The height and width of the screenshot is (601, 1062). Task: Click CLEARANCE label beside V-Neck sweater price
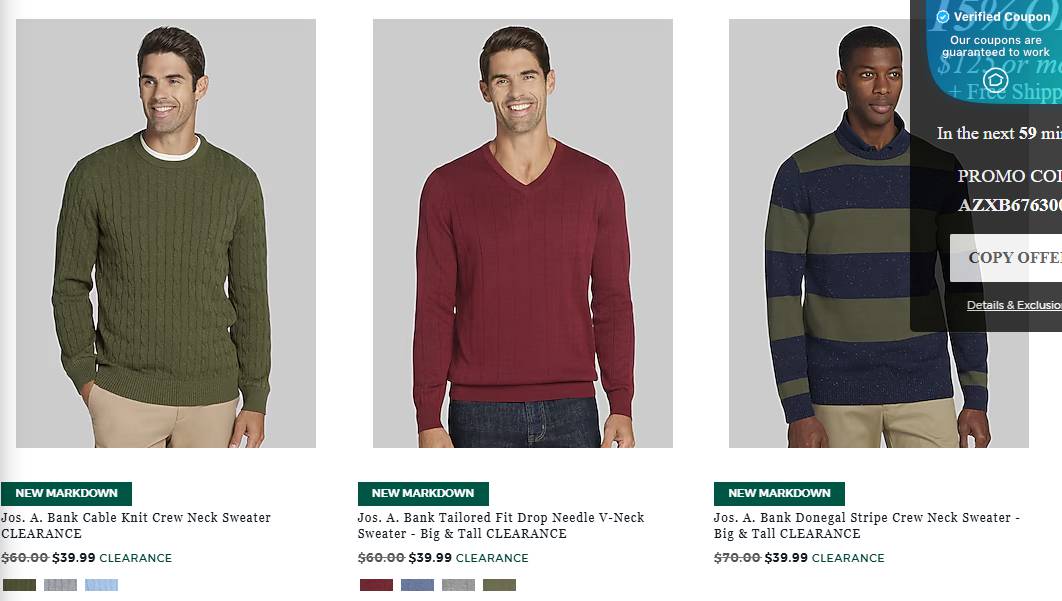point(492,558)
